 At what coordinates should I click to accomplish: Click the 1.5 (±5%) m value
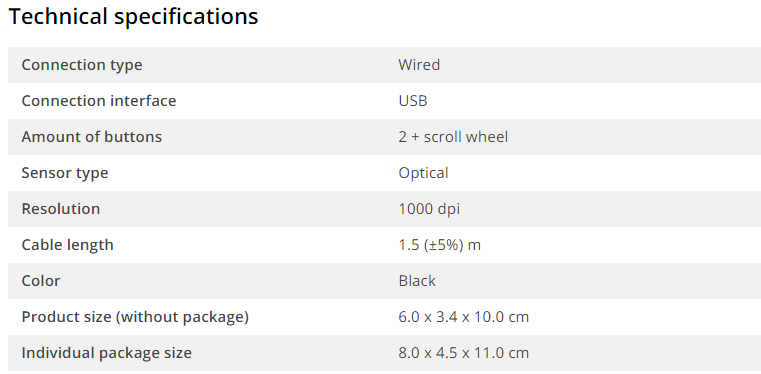tap(440, 245)
